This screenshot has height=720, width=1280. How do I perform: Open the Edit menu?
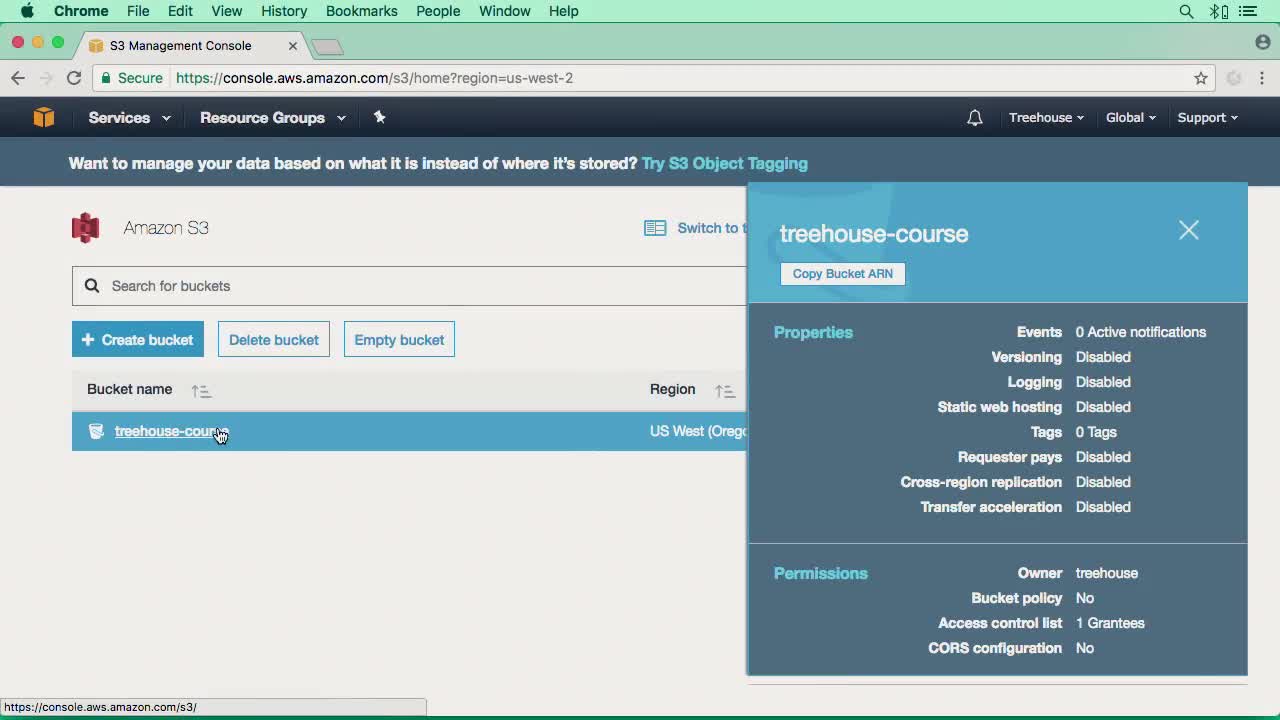pyautogui.click(x=180, y=11)
